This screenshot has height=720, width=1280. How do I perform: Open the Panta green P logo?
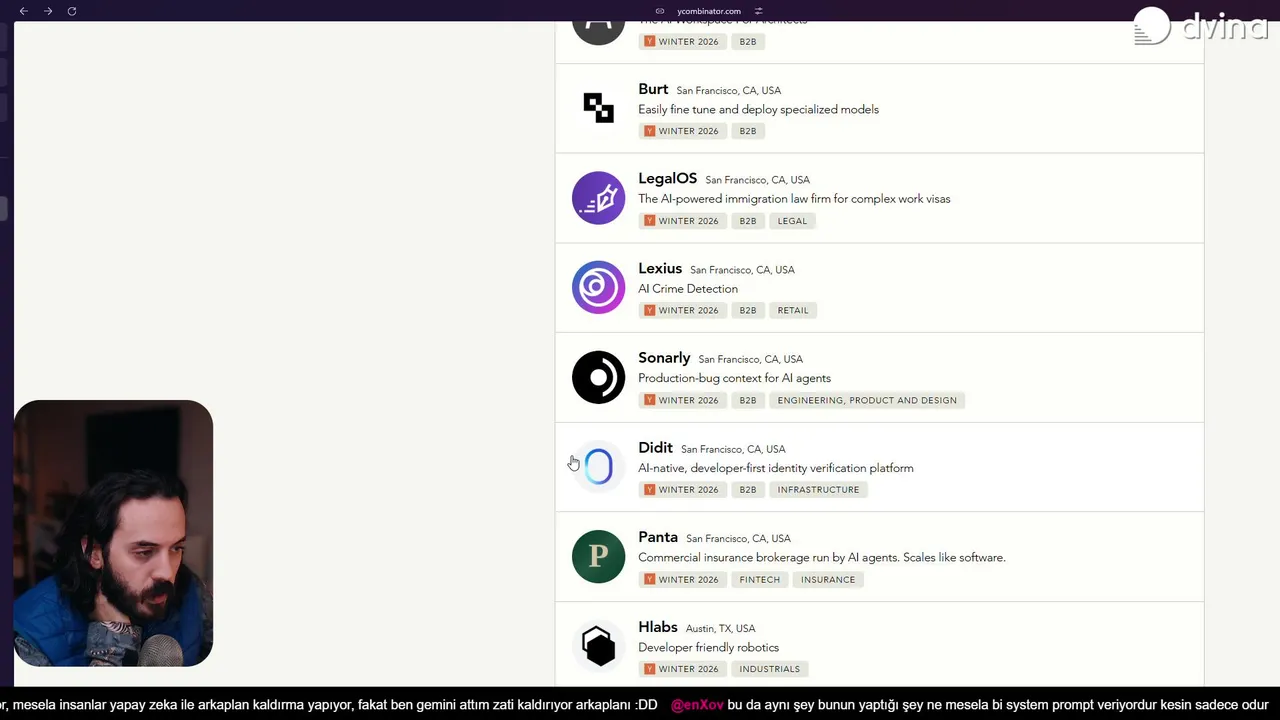click(598, 556)
